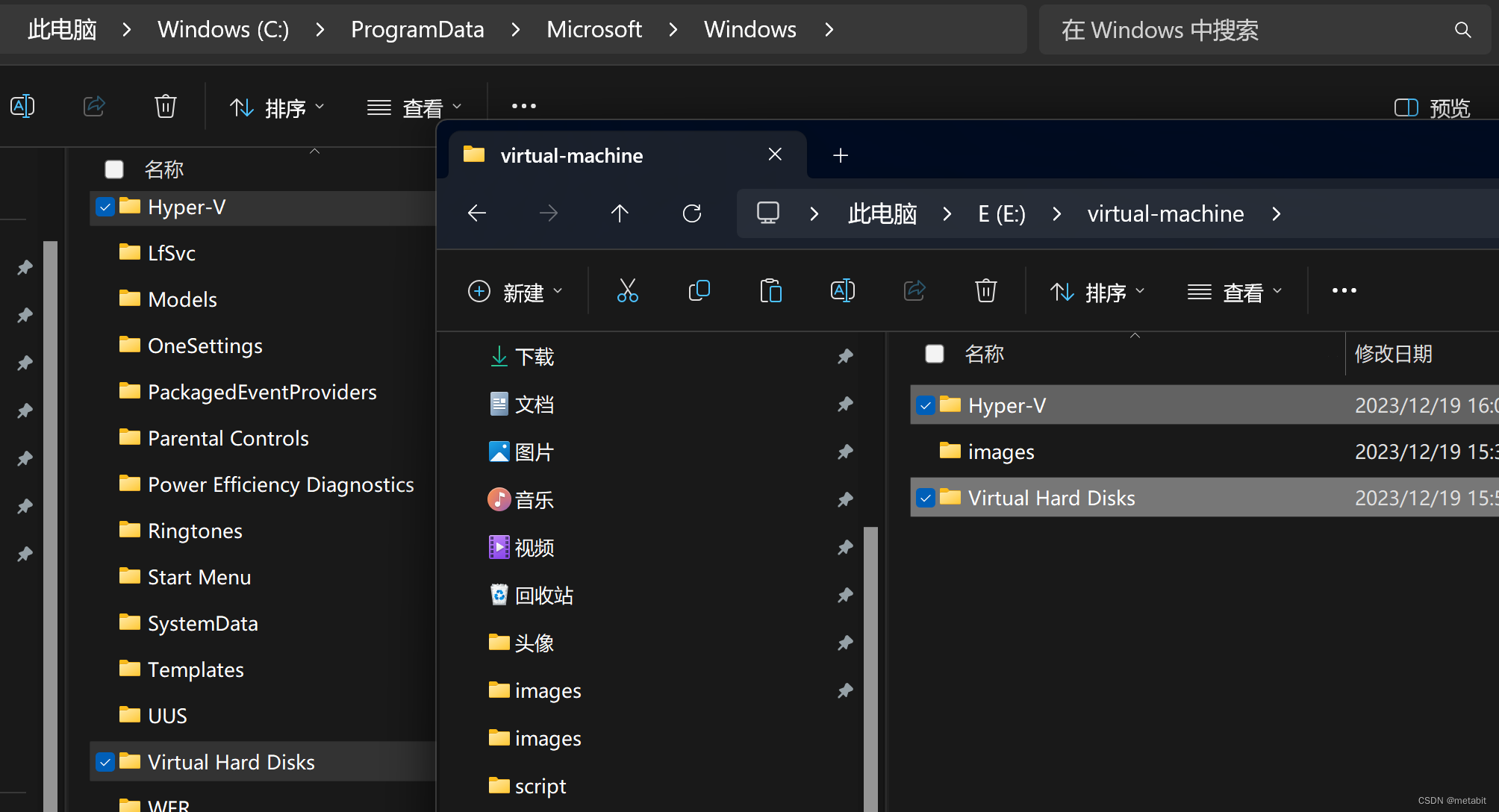Click the forward arrow navigation button
This screenshot has width=1499, height=812.
[x=549, y=213]
